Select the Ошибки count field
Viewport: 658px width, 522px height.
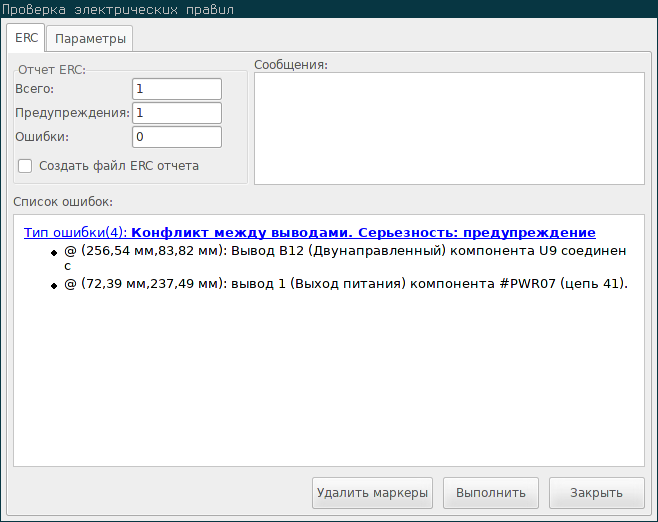pyautogui.click(x=176, y=136)
